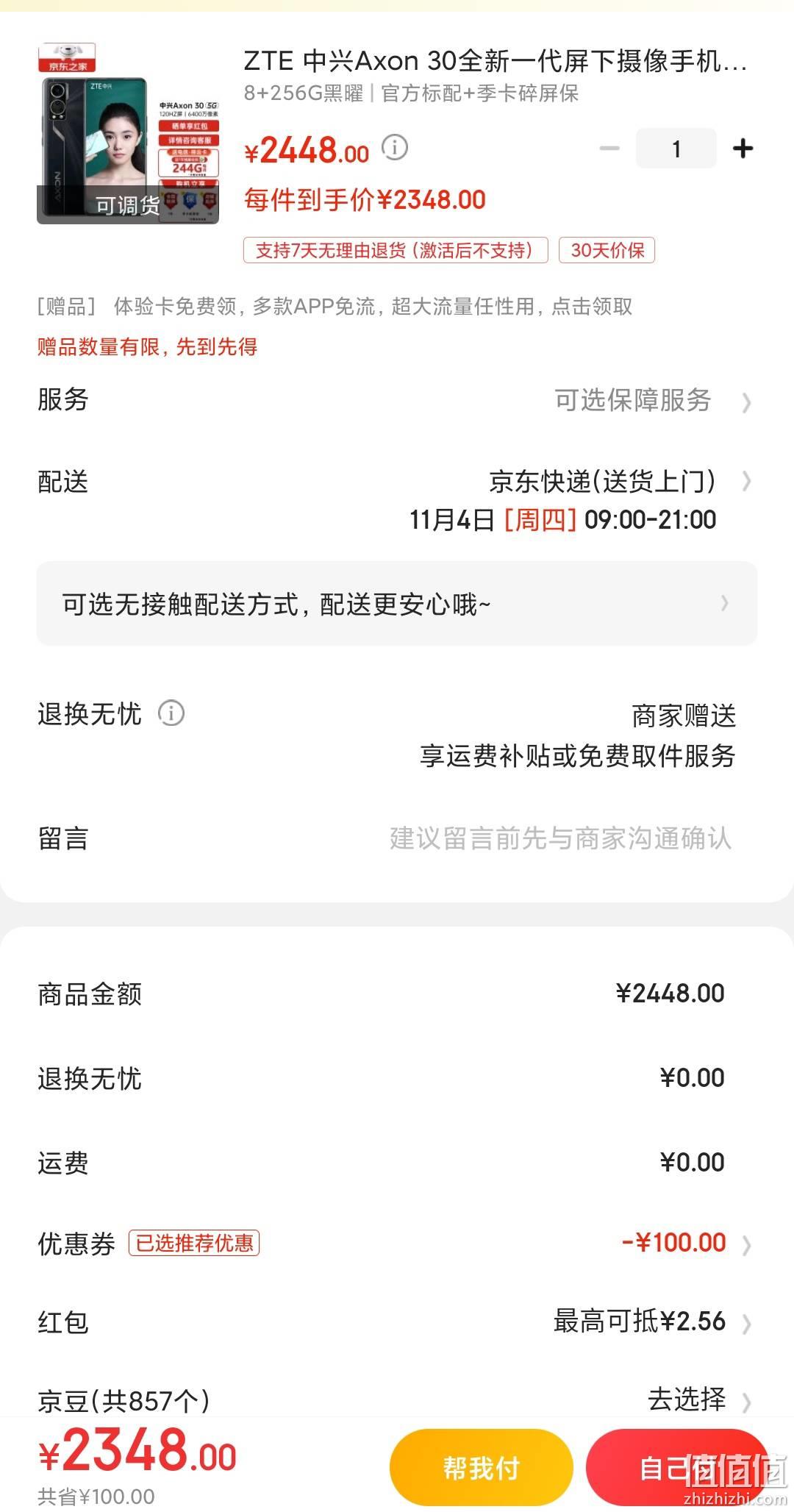The image size is (794, 1512).
Task: Tap the 已选推荐优惠 coupon badge
Action: 194,1243
